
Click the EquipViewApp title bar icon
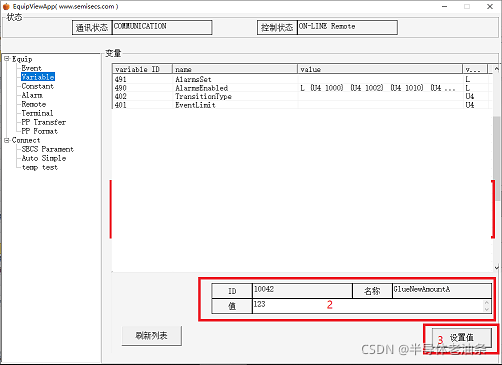(x=6, y=6)
